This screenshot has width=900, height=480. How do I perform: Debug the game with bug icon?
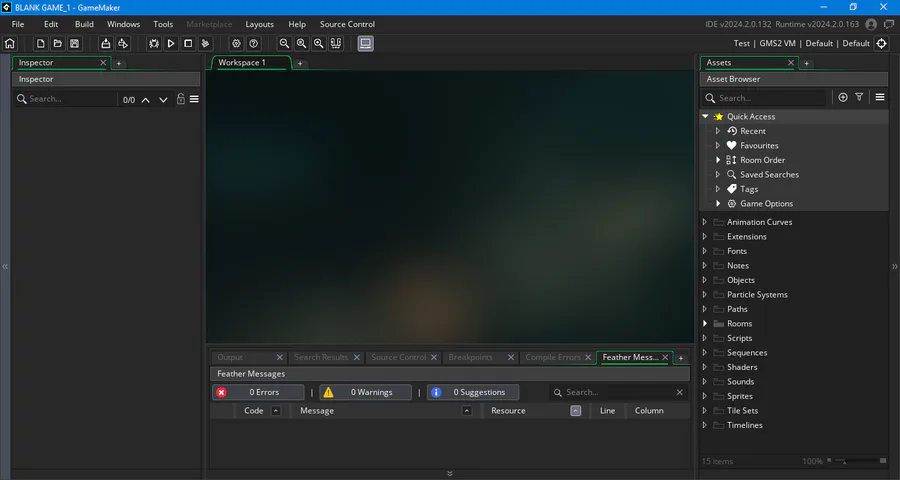coord(154,44)
